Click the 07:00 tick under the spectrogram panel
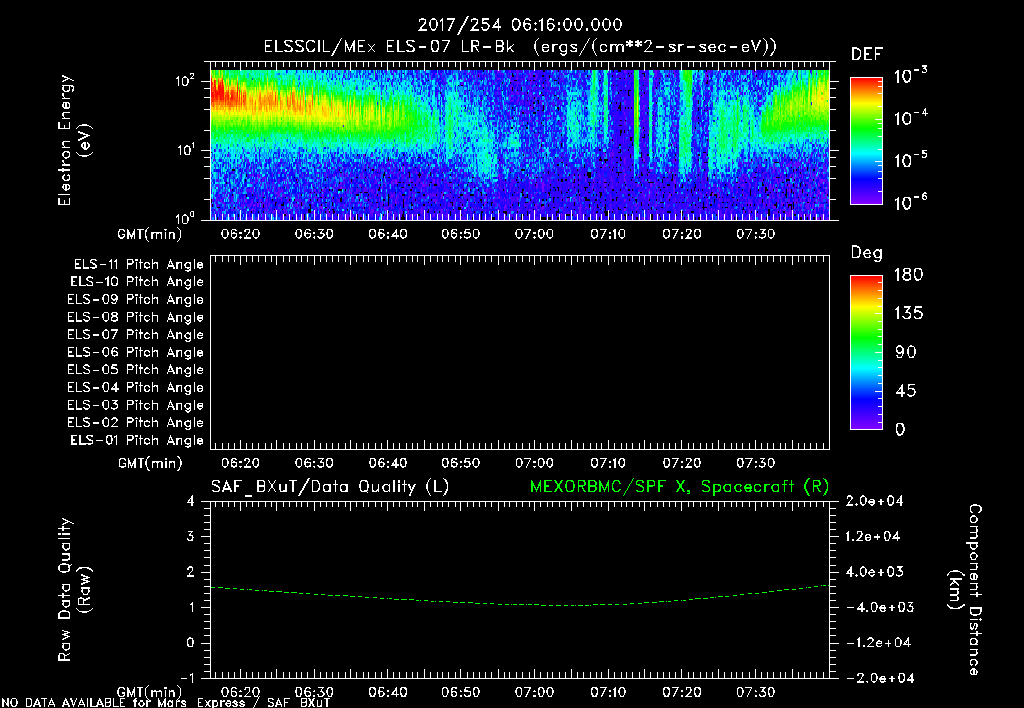1024x708 pixels. coord(534,234)
